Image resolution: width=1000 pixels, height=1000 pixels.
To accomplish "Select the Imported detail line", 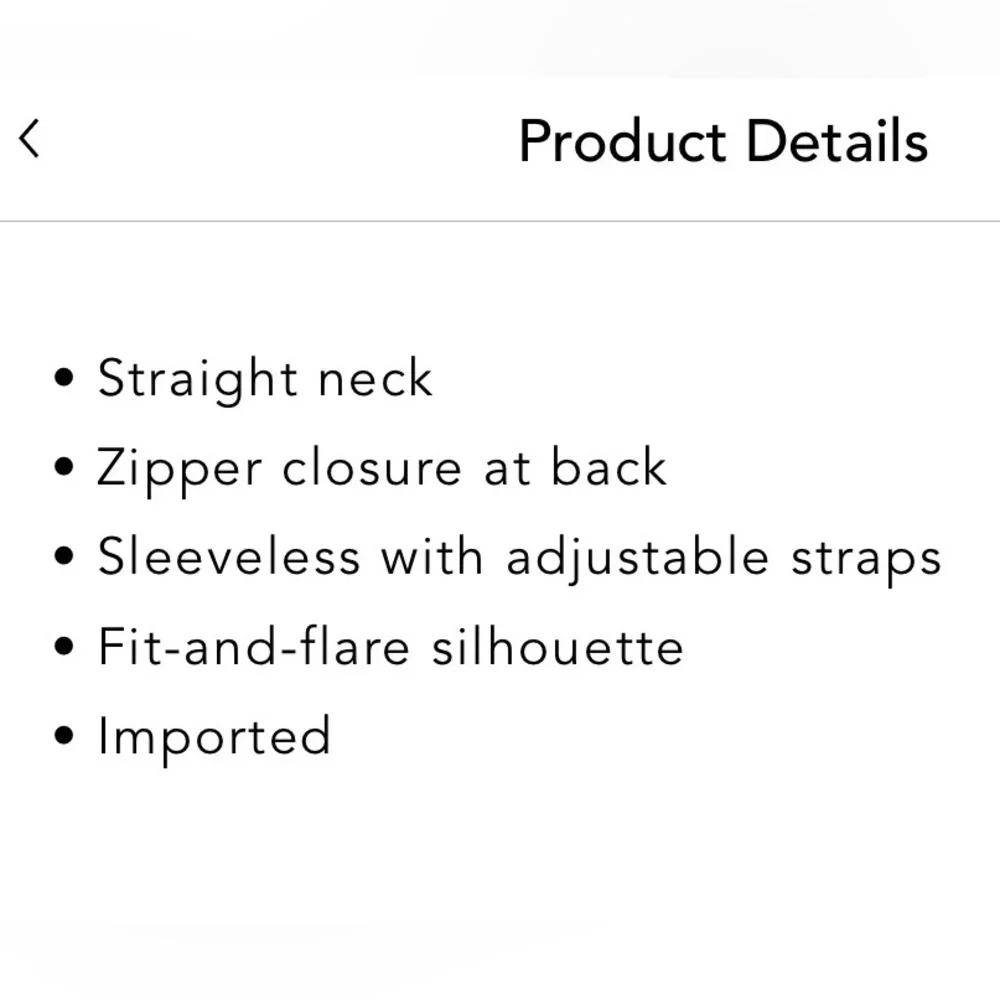I will pos(214,739).
